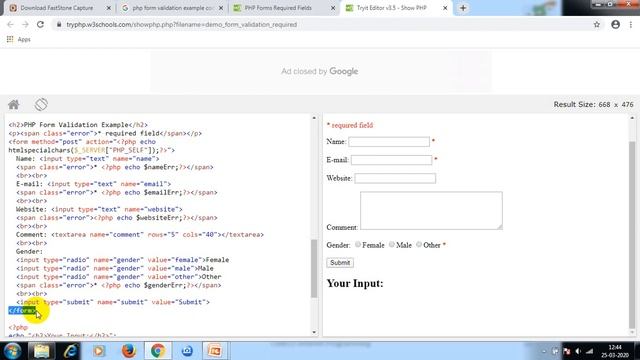This screenshot has width=640, height=360.
Task: Rotate the editor layout with orientation icon
Action: click(x=41, y=104)
